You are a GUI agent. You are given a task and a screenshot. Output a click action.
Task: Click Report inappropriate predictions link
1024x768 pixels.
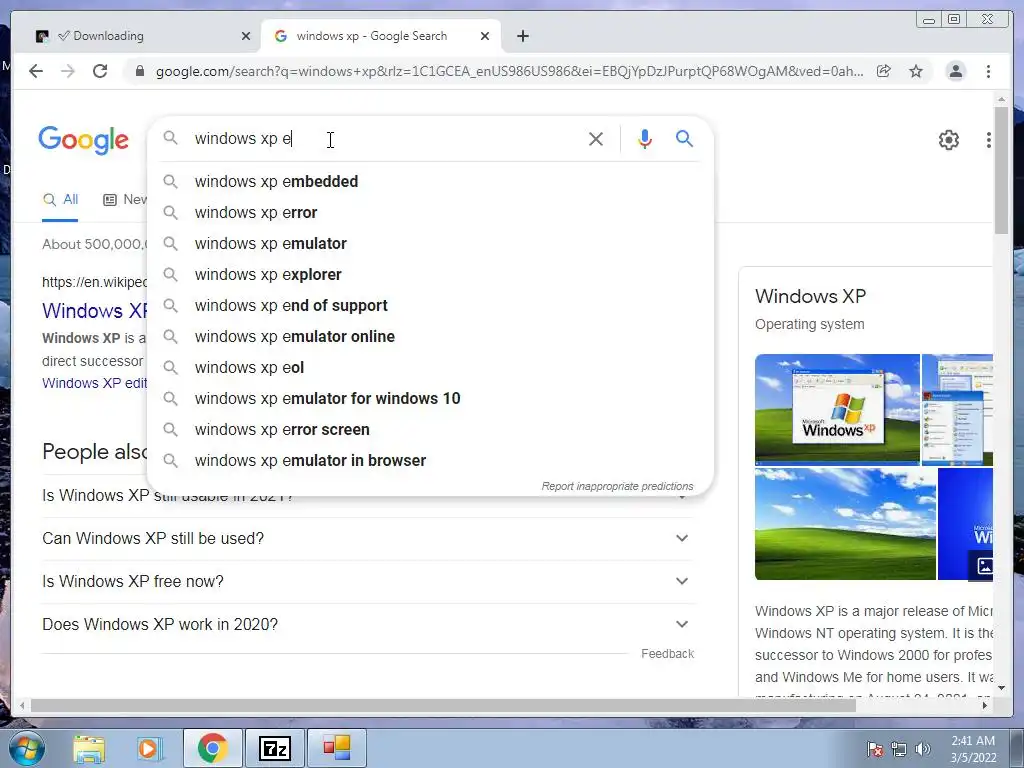pyautogui.click(x=617, y=487)
